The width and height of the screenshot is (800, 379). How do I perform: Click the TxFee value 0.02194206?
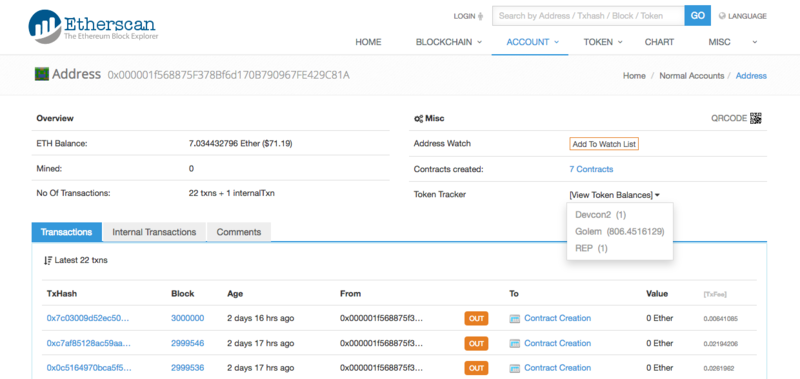(x=720, y=344)
